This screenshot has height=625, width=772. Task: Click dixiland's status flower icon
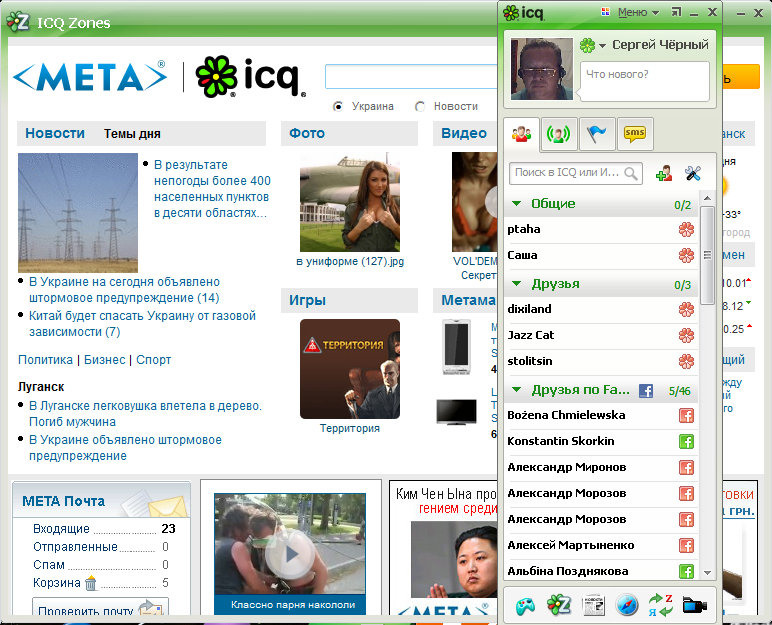(x=686, y=309)
